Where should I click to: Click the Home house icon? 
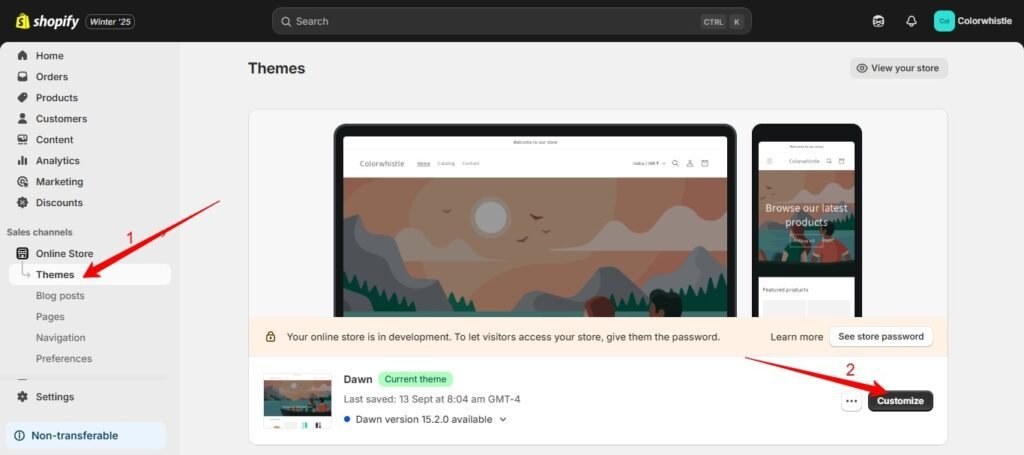22,55
